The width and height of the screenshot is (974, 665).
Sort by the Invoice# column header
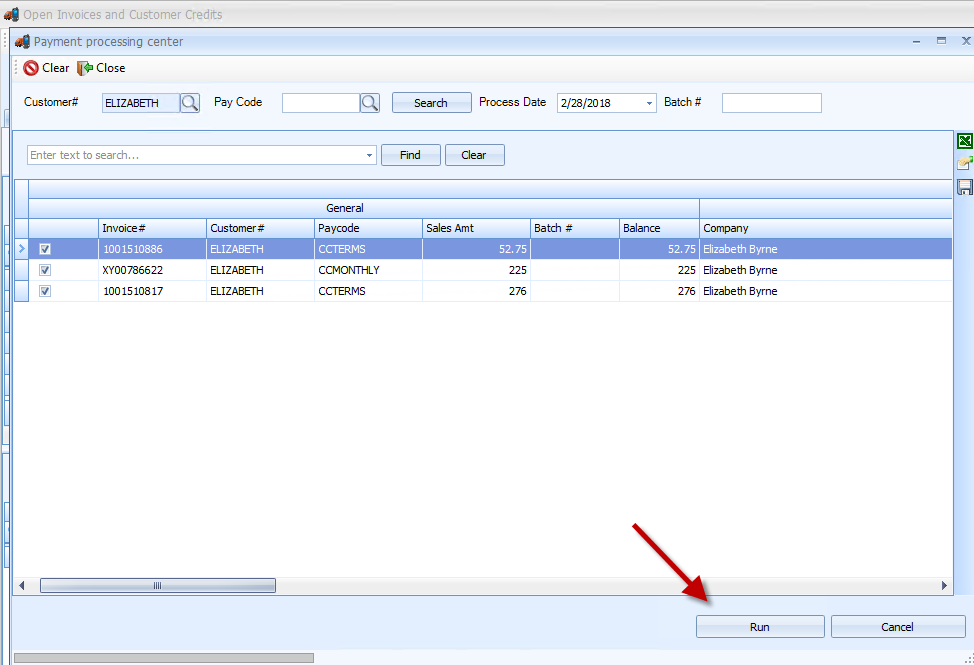152,228
